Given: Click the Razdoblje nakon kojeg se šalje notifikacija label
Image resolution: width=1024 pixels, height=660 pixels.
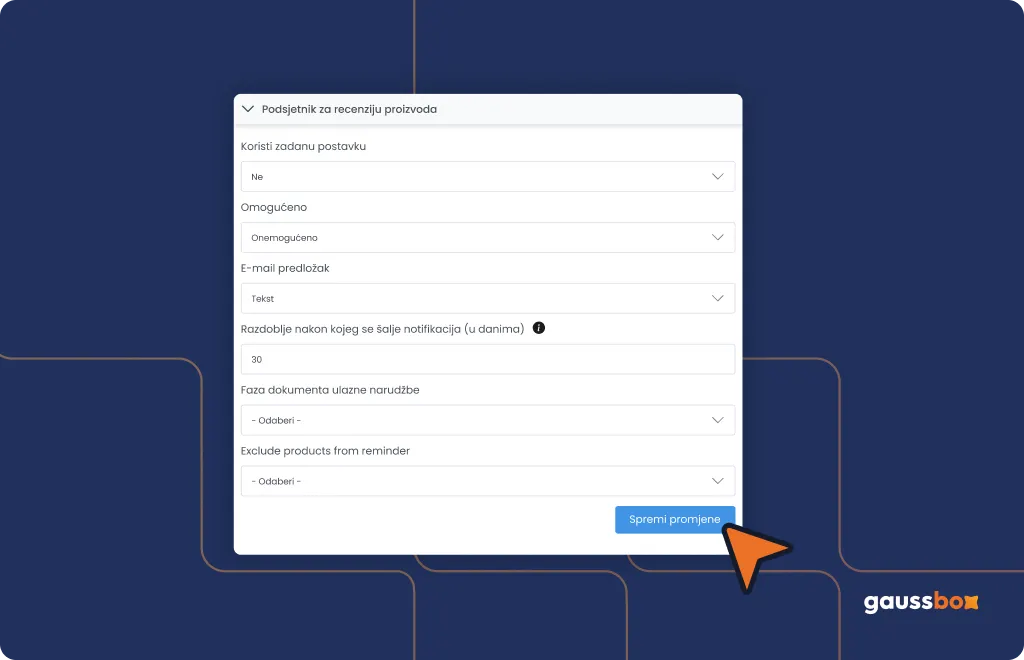Looking at the screenshot, I should tap(383, 329).
